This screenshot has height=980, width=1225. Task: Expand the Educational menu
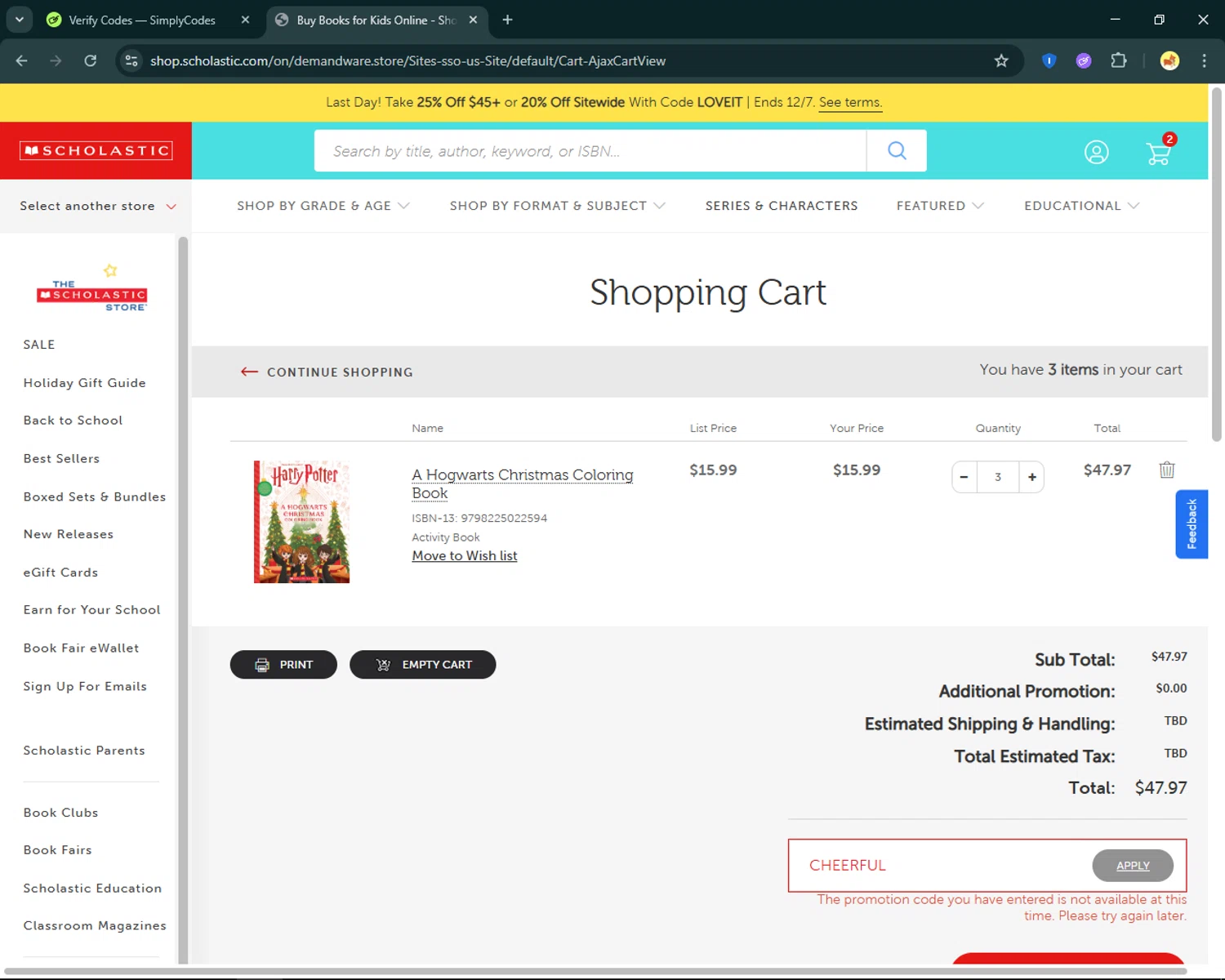point(1081,206)
